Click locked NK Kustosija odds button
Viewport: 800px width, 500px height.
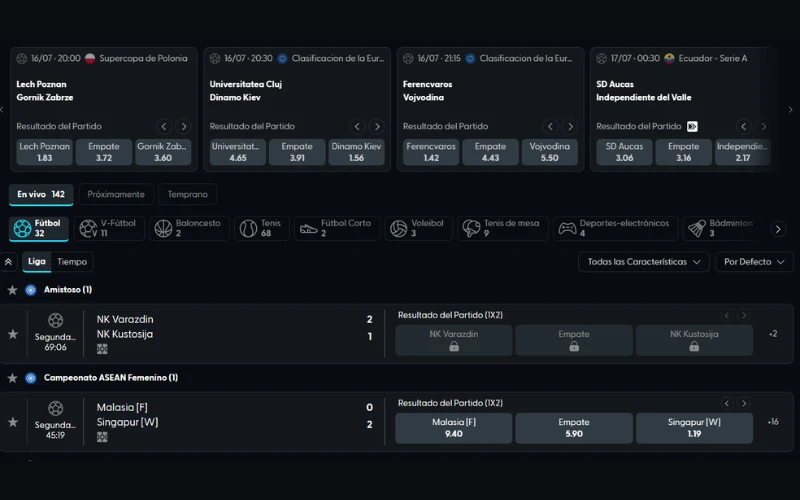[694, 340]
